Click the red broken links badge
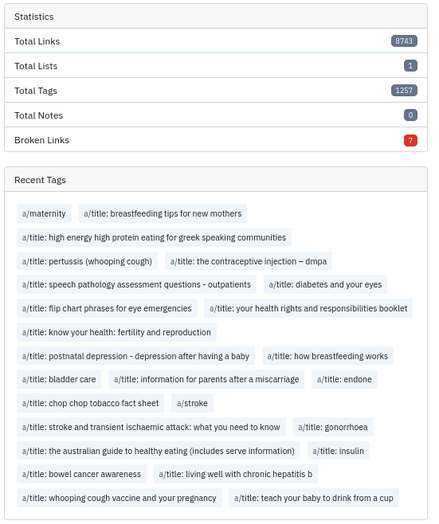The width and height of the screenshot is (439, 524). [410, 140]
